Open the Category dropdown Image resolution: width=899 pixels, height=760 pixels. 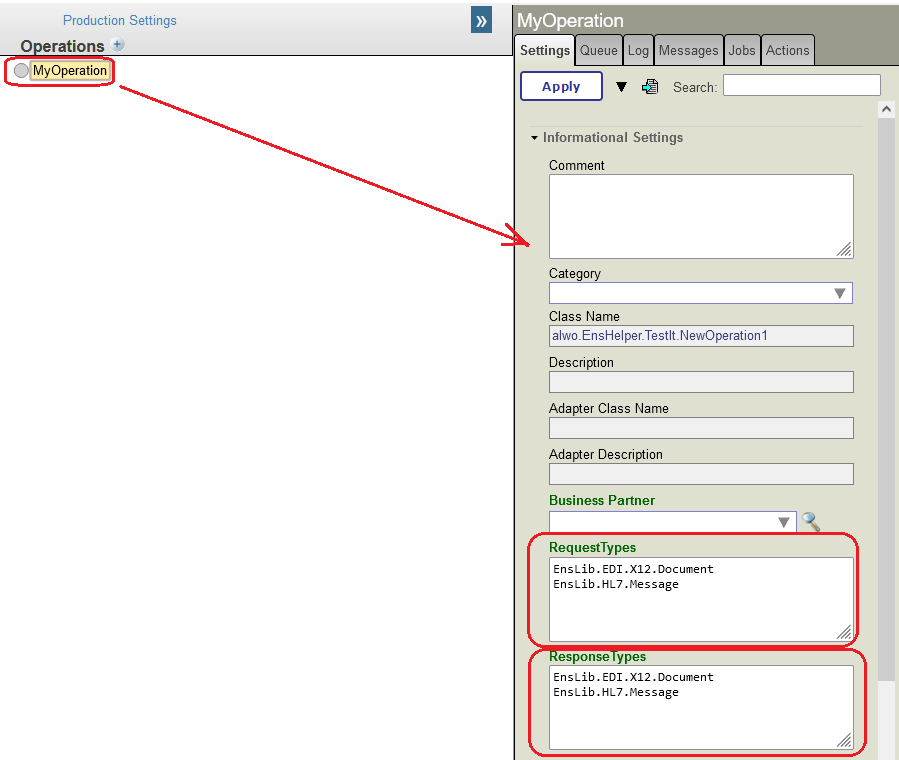840,293
